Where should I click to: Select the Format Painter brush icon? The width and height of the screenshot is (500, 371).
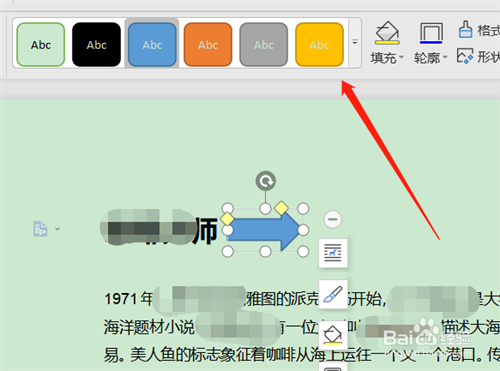click(x=465, y=29)
